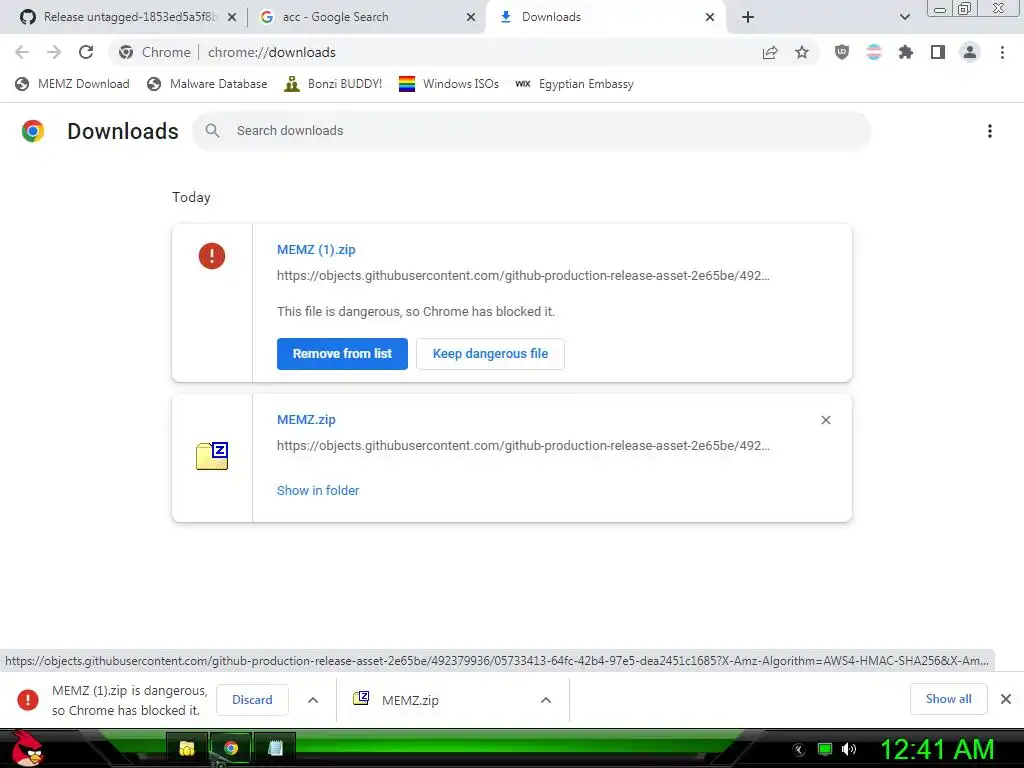The height and width of the screenshot is (768, 1024).
Task: Click the 12:41 AM taskbar clock
Action: click(x=937, y=749)
